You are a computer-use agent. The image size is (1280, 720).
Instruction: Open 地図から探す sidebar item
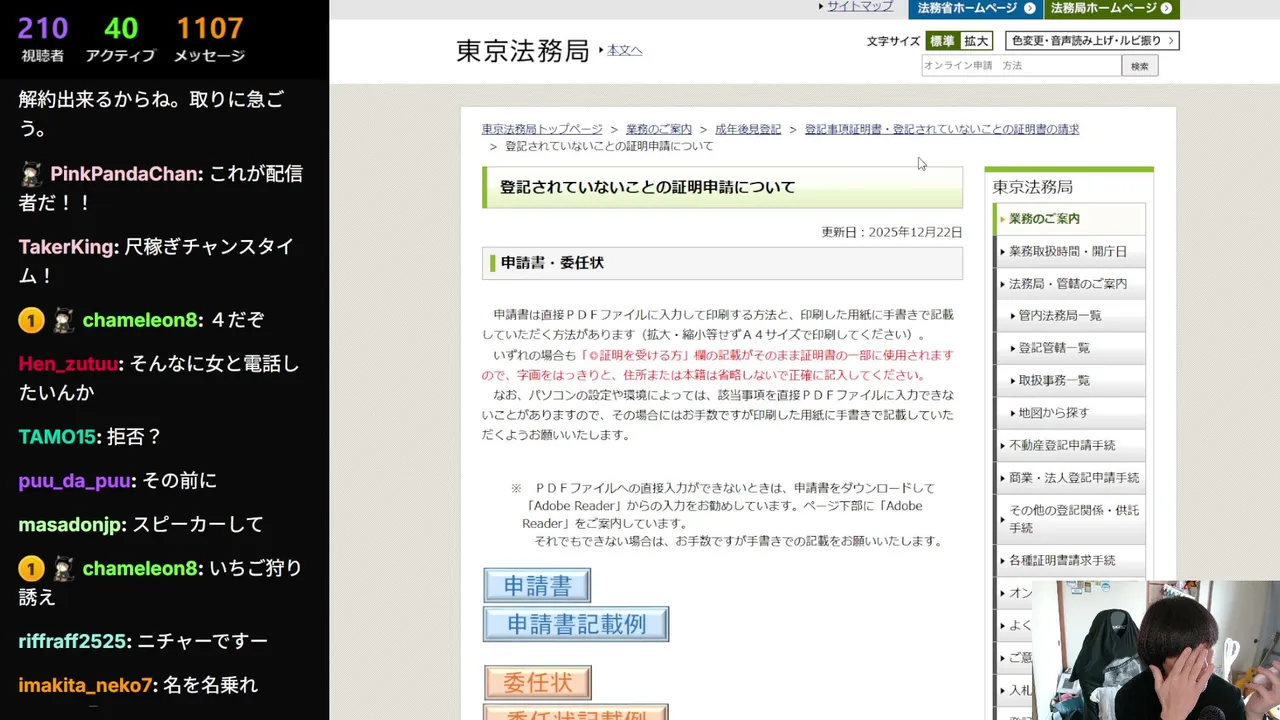click(1069, 412)
